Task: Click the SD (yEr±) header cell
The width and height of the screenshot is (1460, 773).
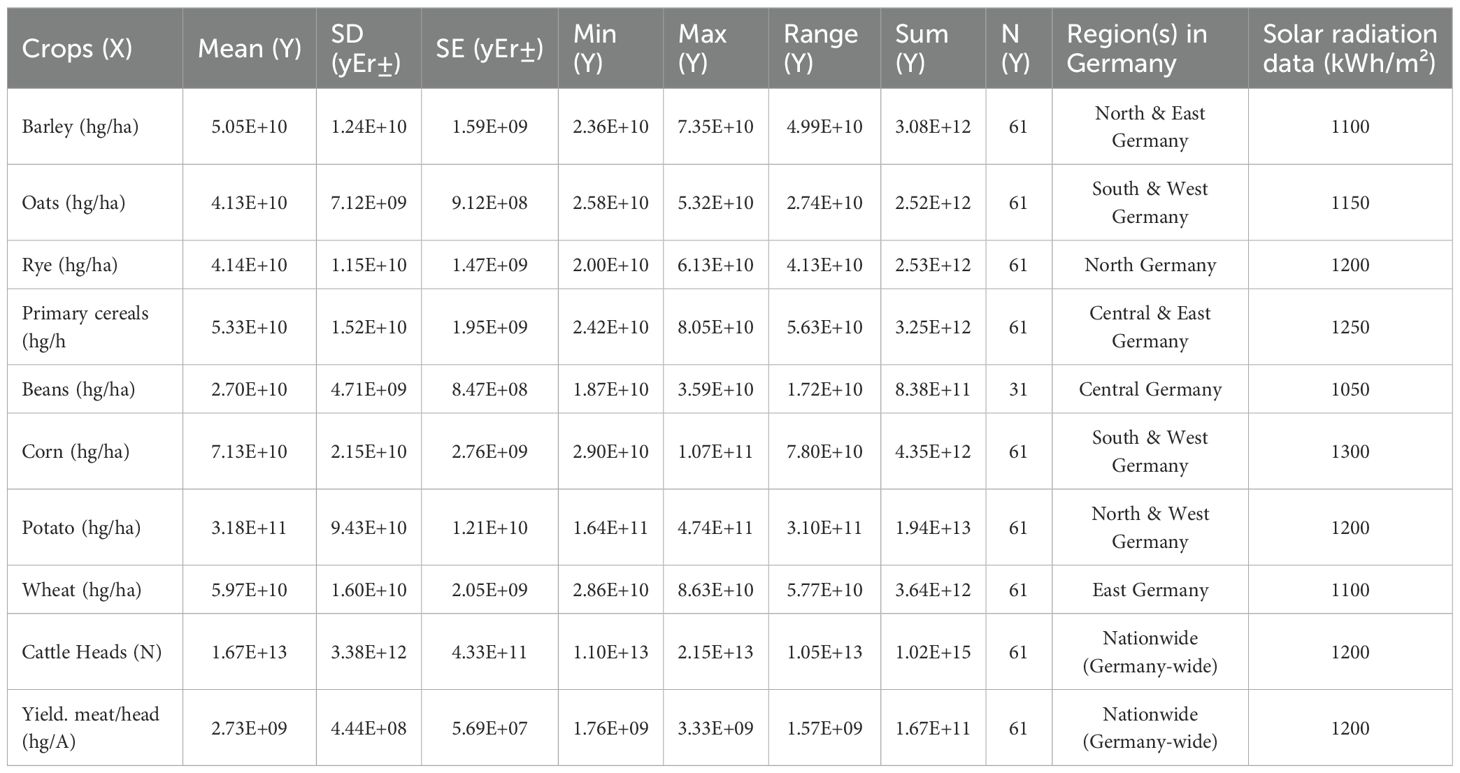Action: (x=366, y=48)
